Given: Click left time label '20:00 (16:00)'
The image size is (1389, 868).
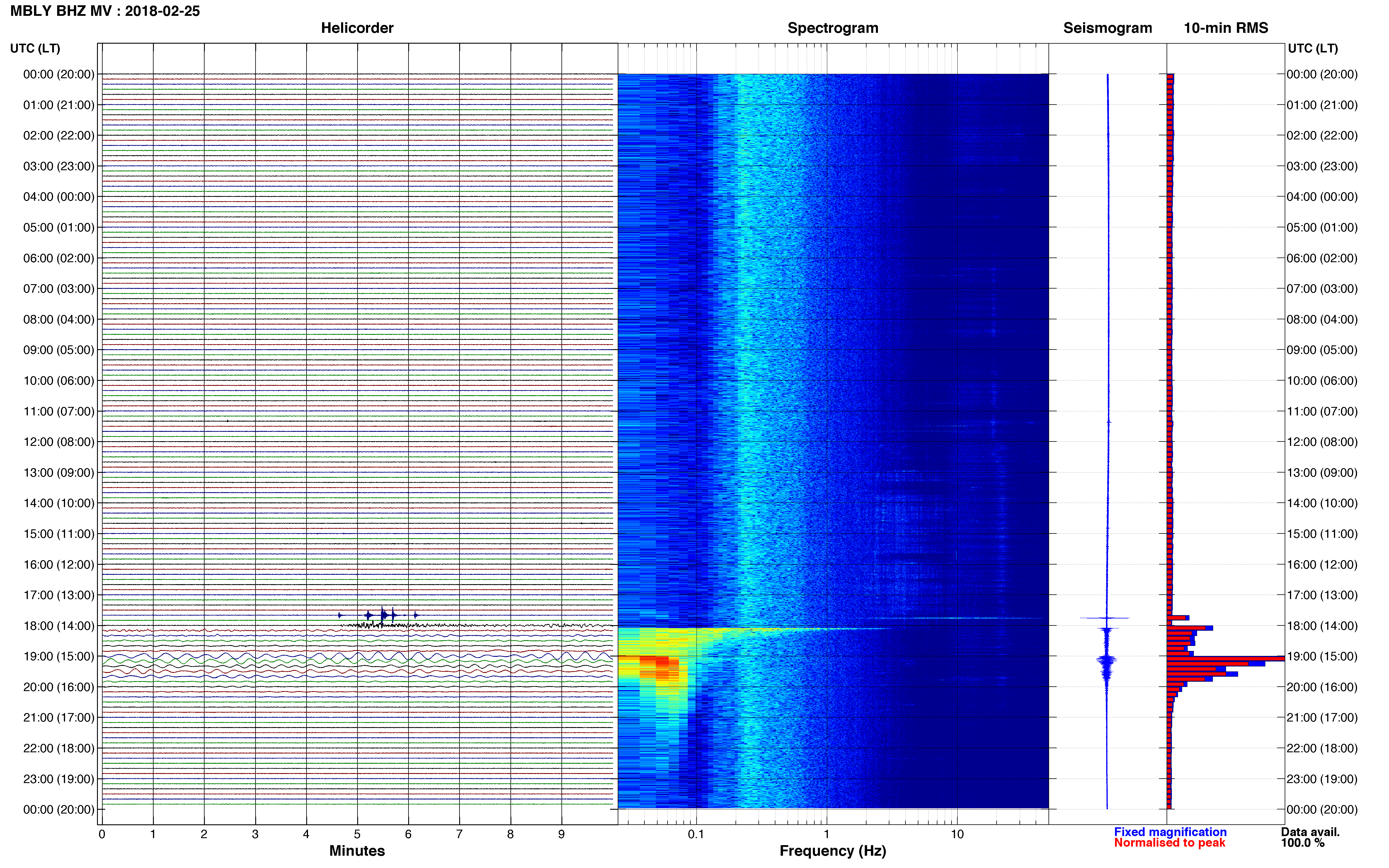Looking at the screenshot, I should (x=59, y=687).
